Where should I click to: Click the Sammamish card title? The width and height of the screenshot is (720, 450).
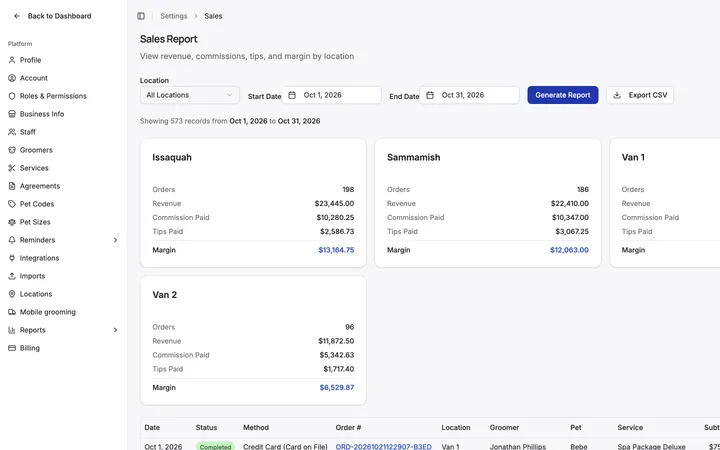[413, 158]
